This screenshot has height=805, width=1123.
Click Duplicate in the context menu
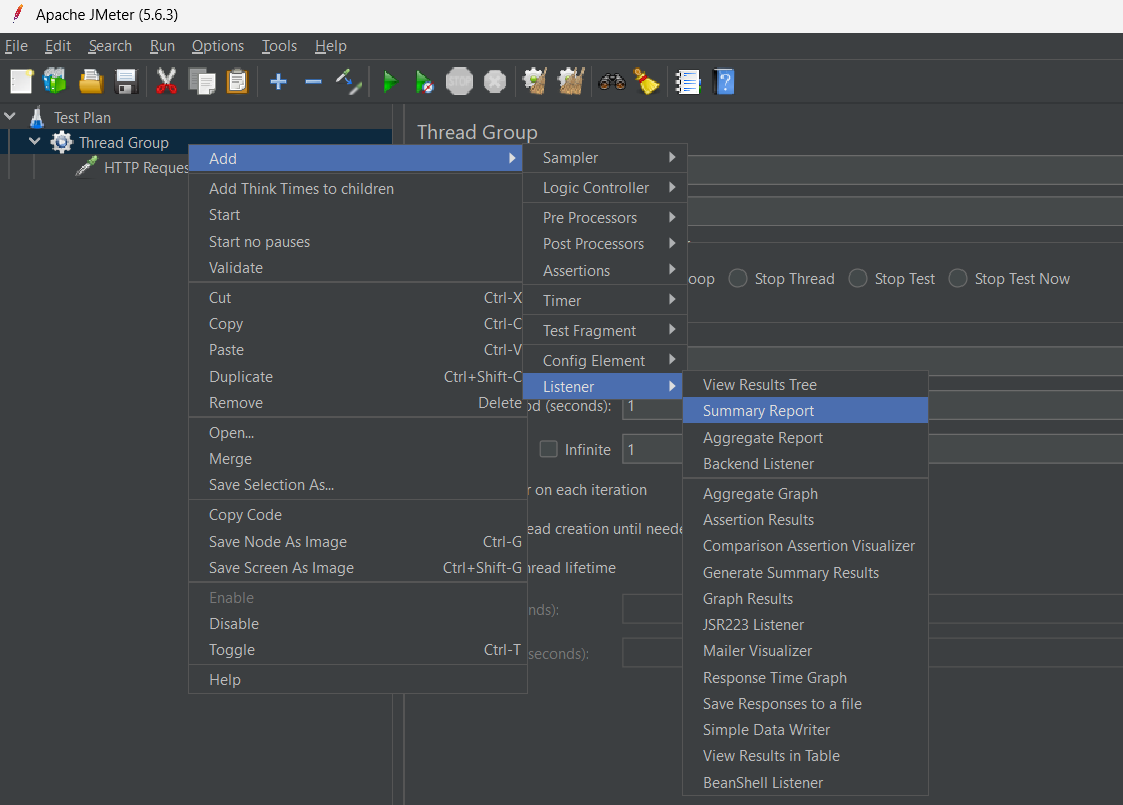click(357, 377)
